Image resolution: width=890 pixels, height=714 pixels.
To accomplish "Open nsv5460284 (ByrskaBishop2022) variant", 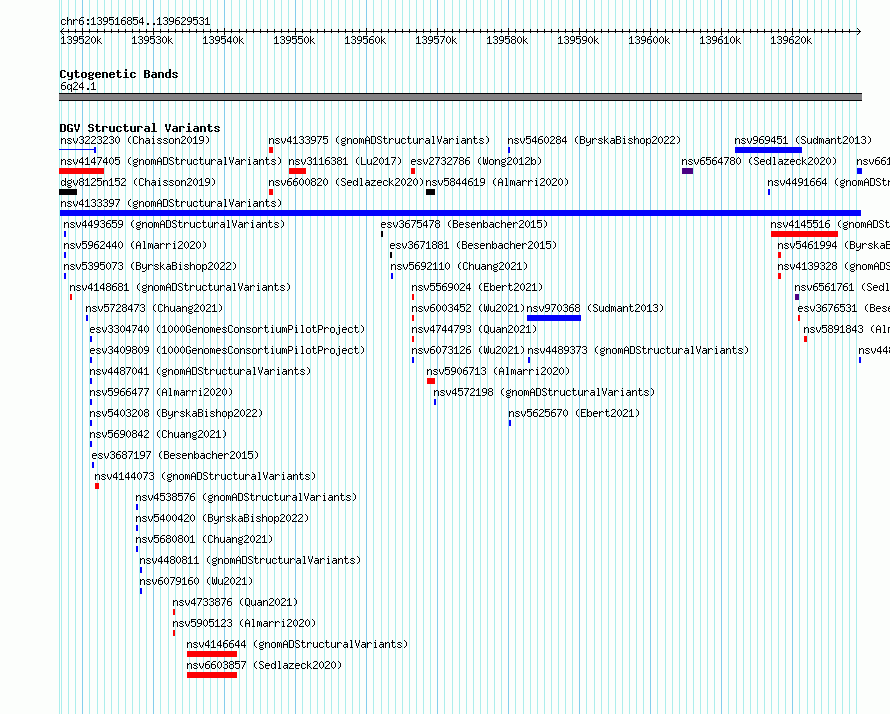I will 594,140.
